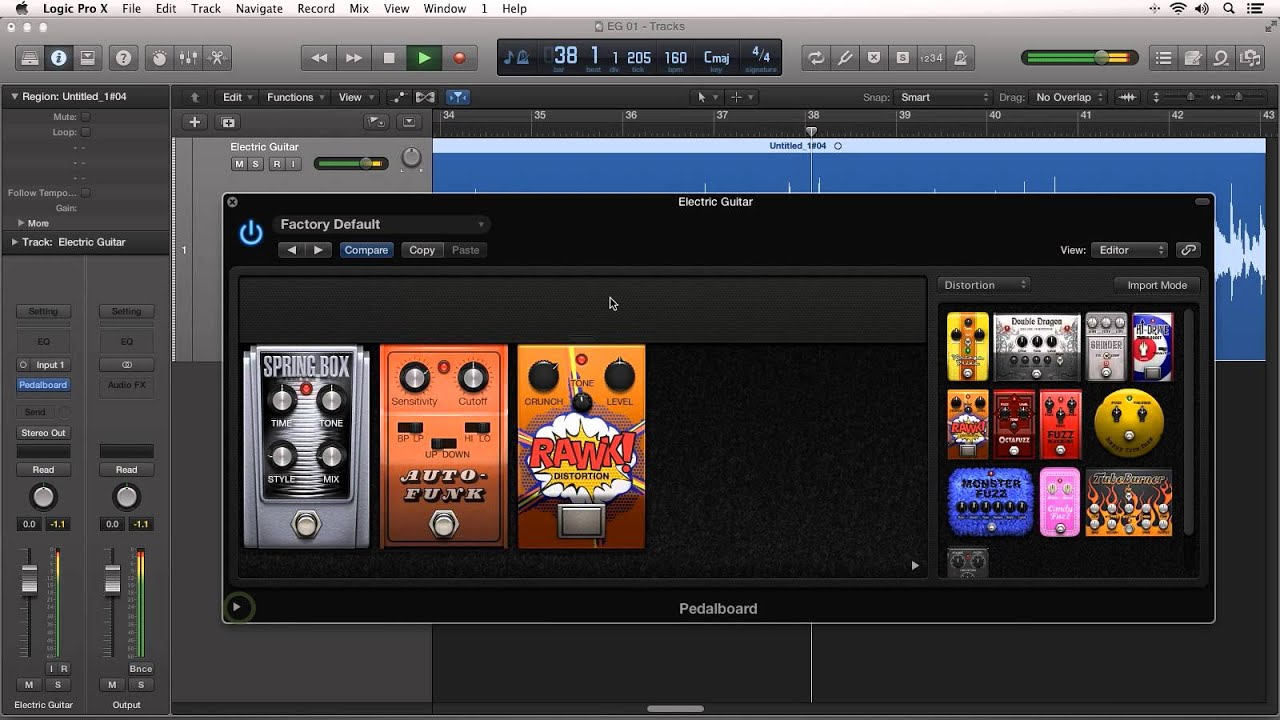Toggle the Solo S button in control bar
The width and height of the screenshot is (1280, 720).
(903, 58)
